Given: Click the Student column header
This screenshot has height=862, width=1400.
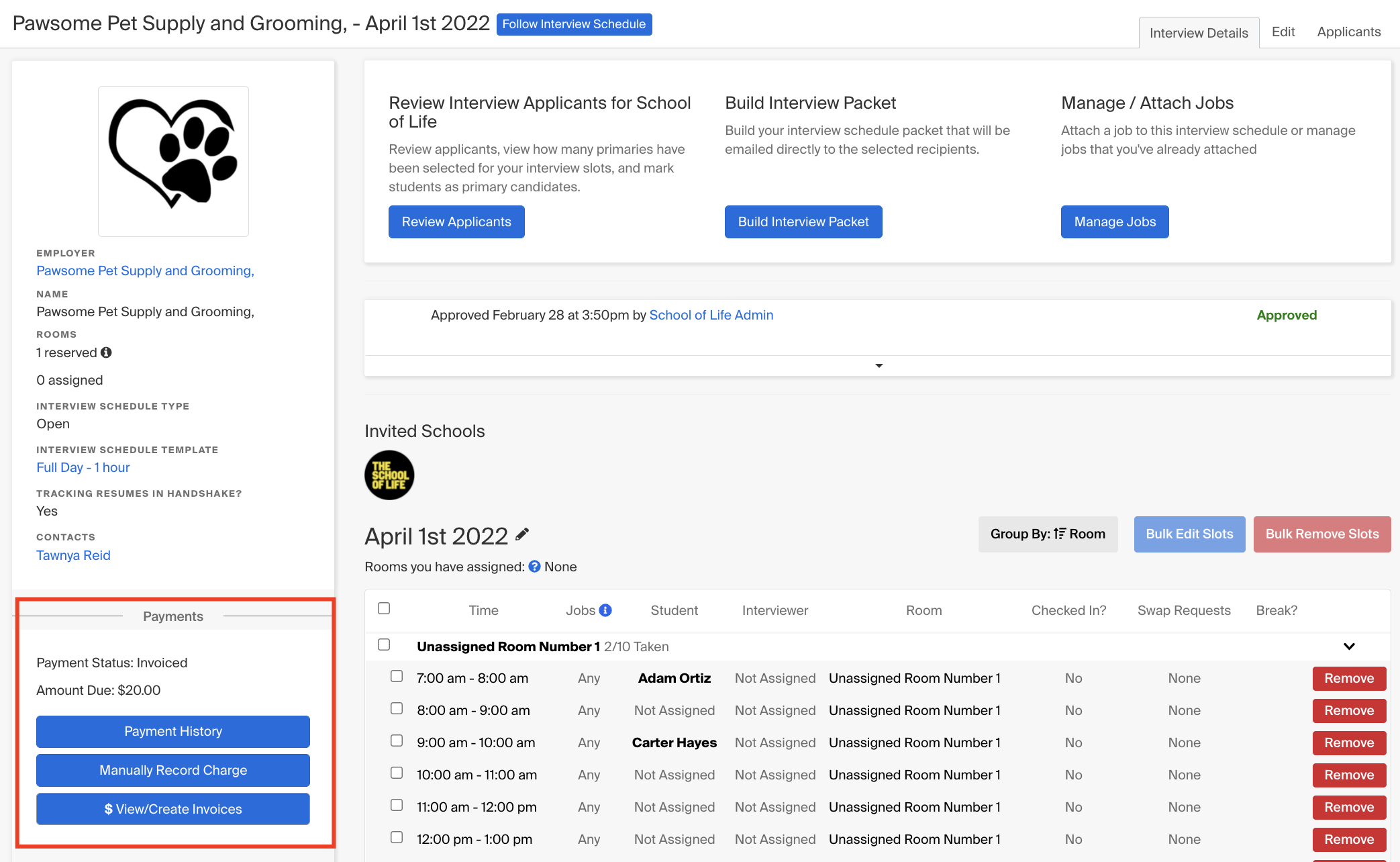Looking at the screenshot, I should pos(674,610).
